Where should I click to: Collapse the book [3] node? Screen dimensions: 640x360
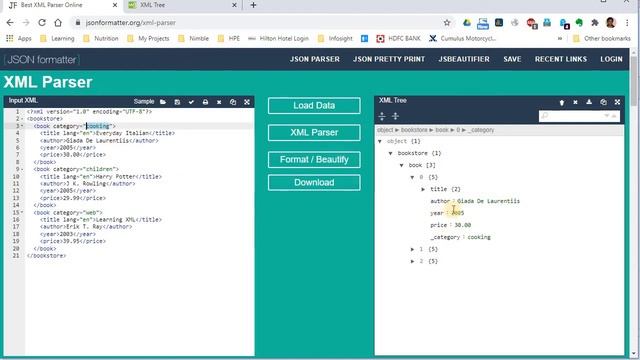click(402, 165)
